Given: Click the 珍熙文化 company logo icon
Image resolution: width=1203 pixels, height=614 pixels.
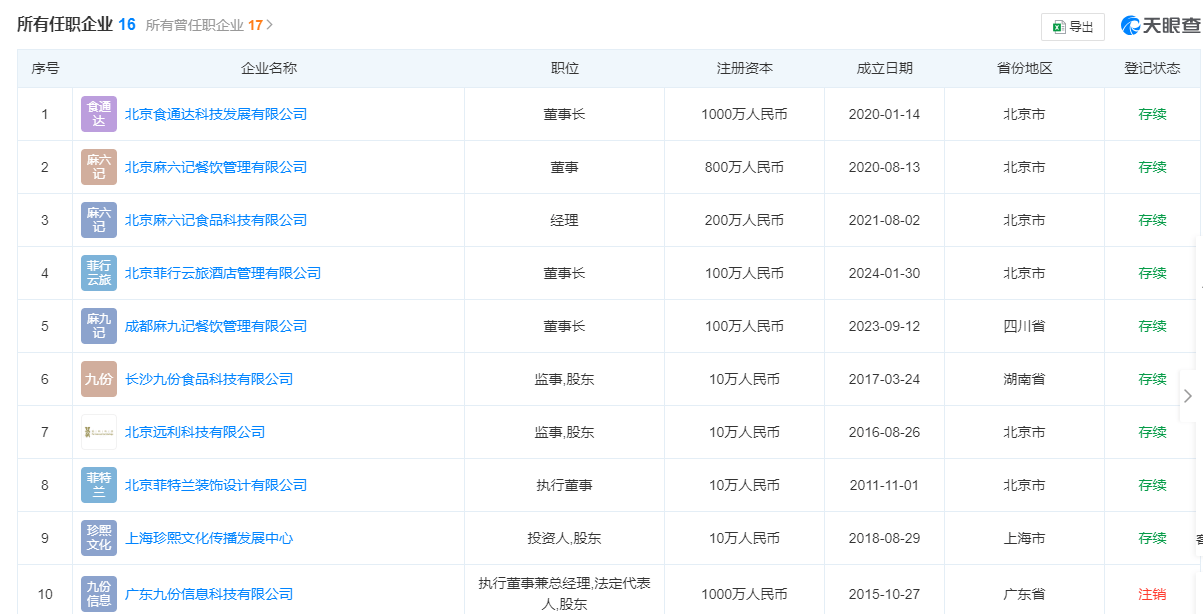Looking at the screenshot, I should click(99, 538).
